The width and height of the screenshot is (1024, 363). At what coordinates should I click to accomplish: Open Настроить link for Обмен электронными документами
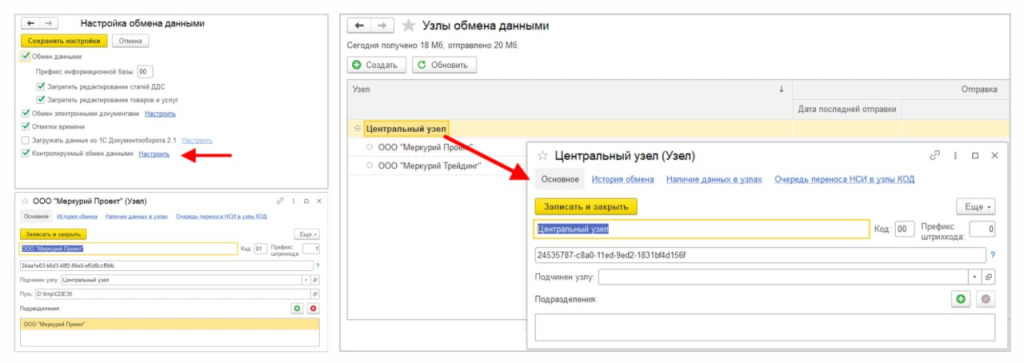tap(160, 113)
